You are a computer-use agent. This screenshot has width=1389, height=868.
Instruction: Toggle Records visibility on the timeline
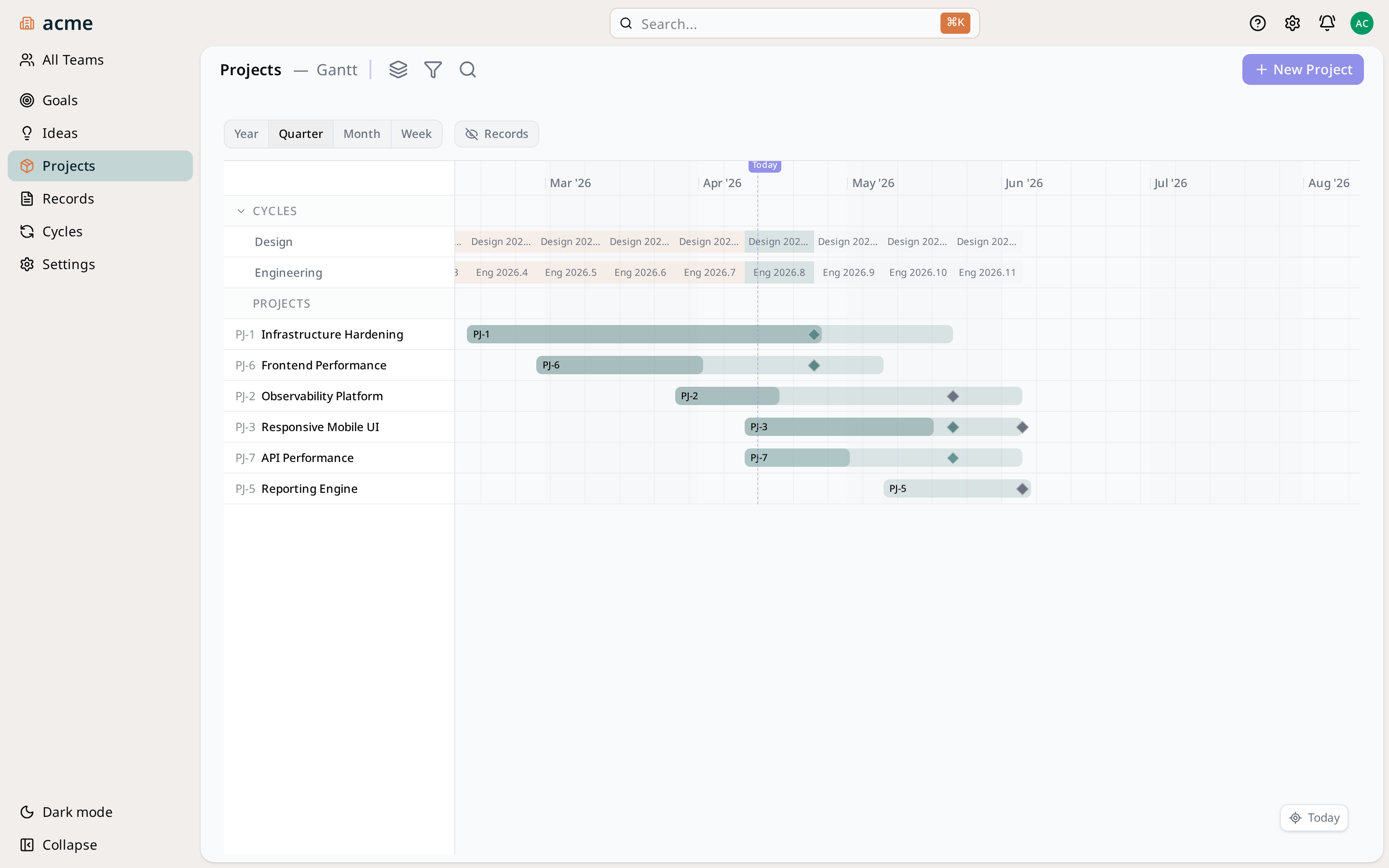pos(496,134)
